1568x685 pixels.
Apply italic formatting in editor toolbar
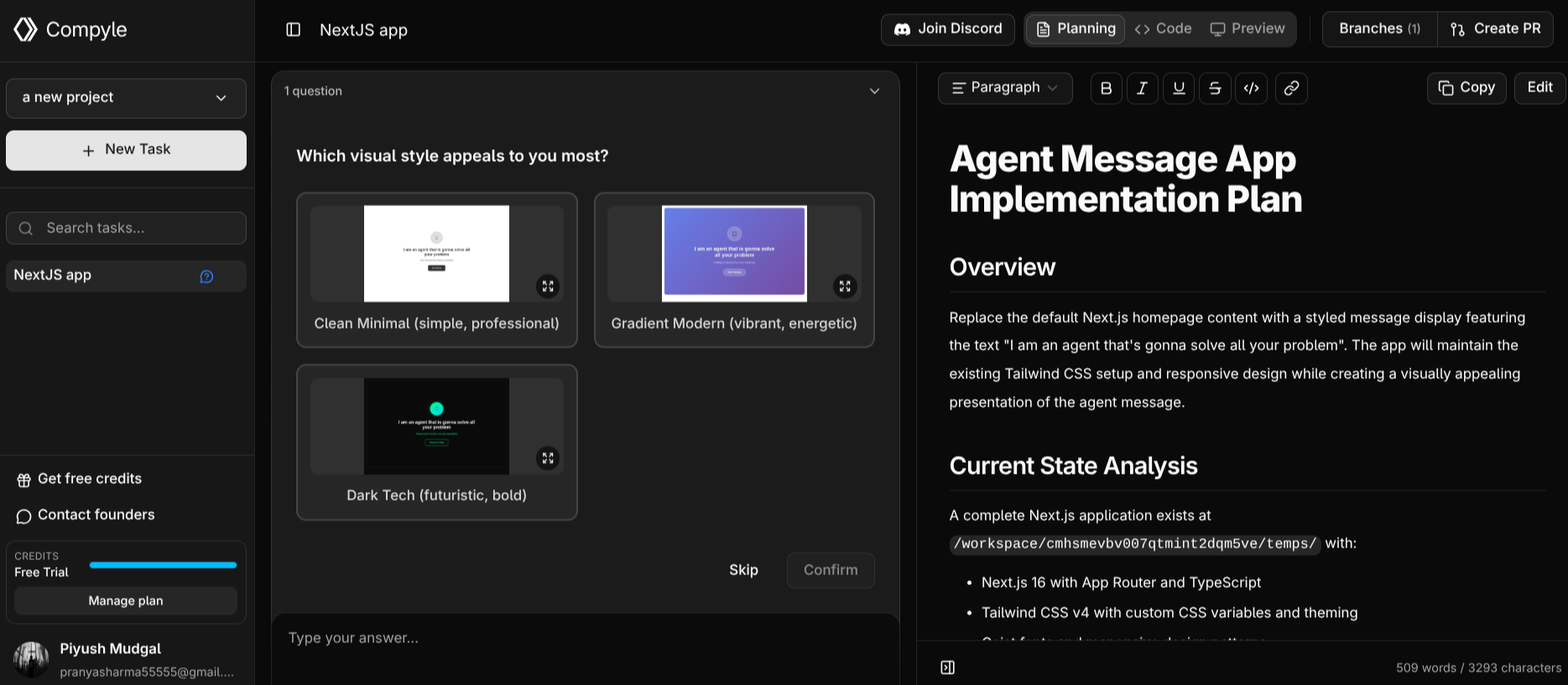point(1142,88)
